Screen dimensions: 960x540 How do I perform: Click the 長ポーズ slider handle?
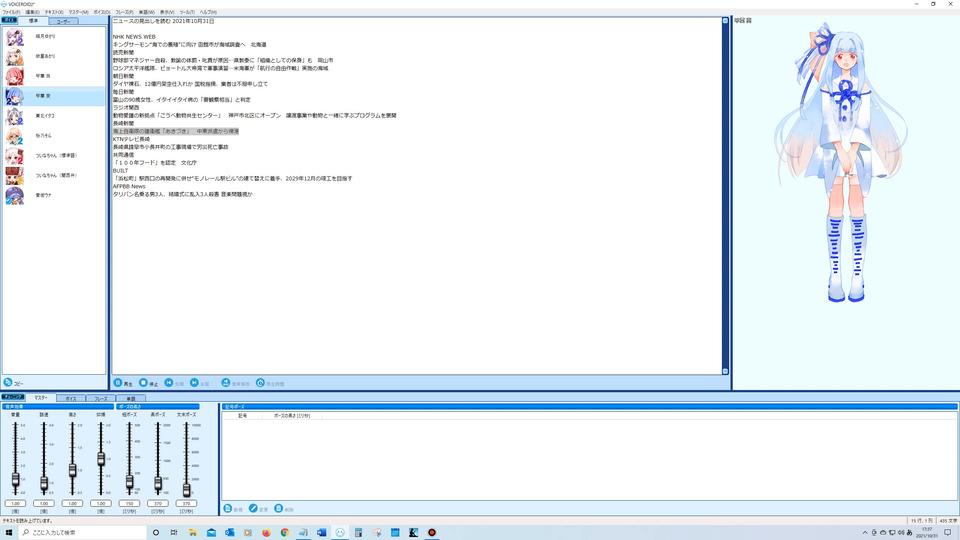(x=158, y=484)
